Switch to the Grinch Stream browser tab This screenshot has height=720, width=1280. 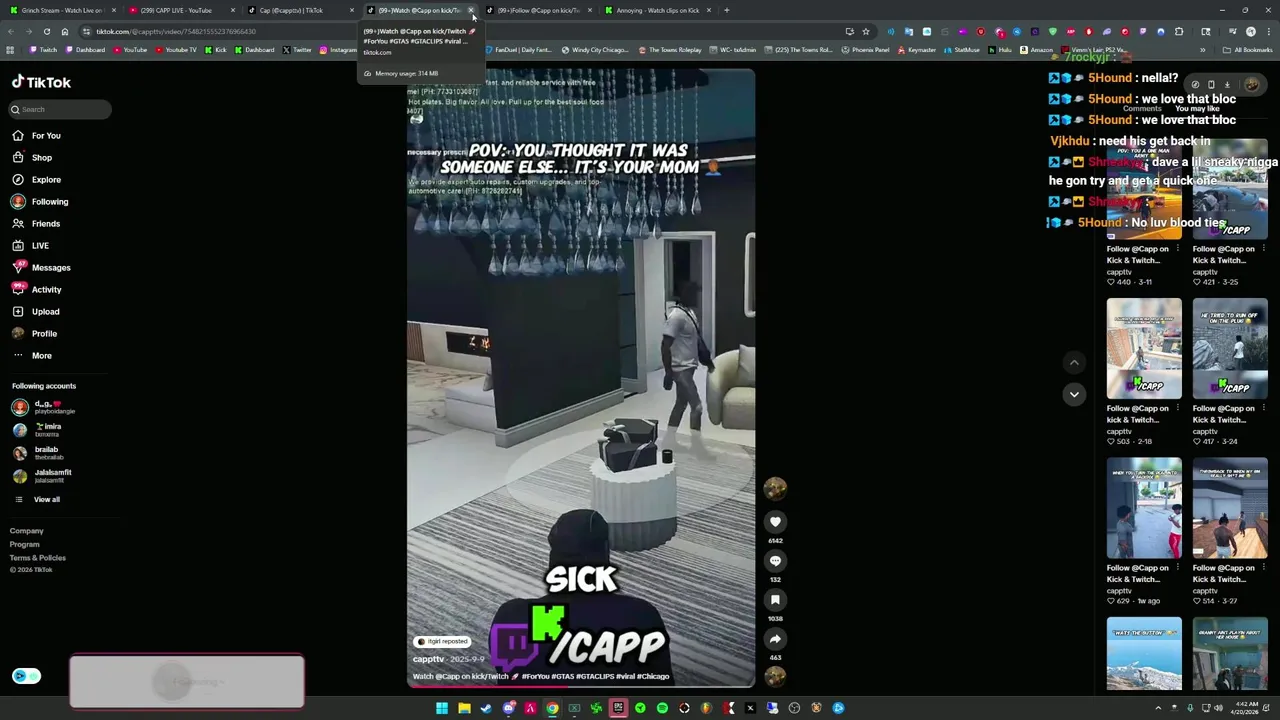62,10
